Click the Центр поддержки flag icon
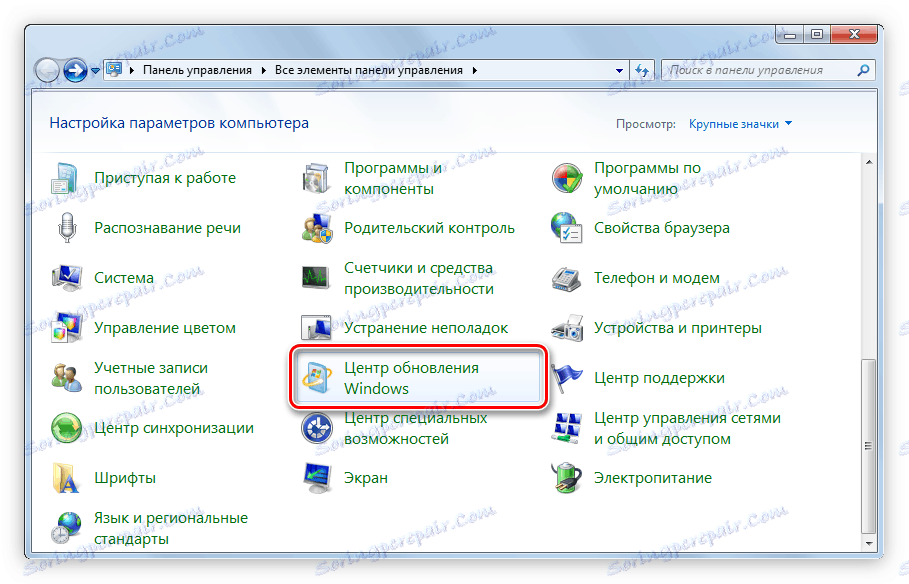 (566, 378)
